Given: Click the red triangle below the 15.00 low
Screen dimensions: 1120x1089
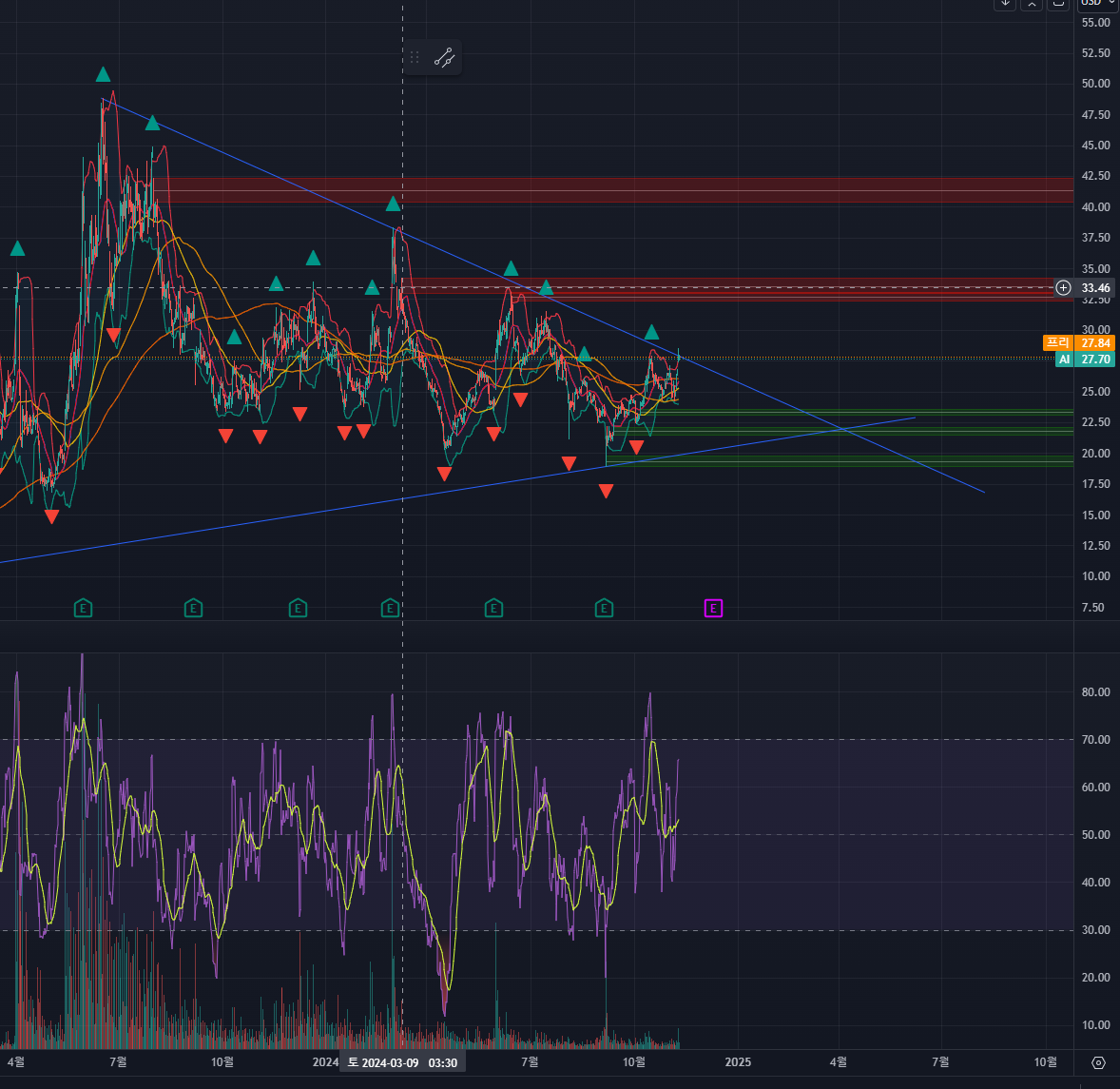Looking at the screenshot, I should (51, 516).
